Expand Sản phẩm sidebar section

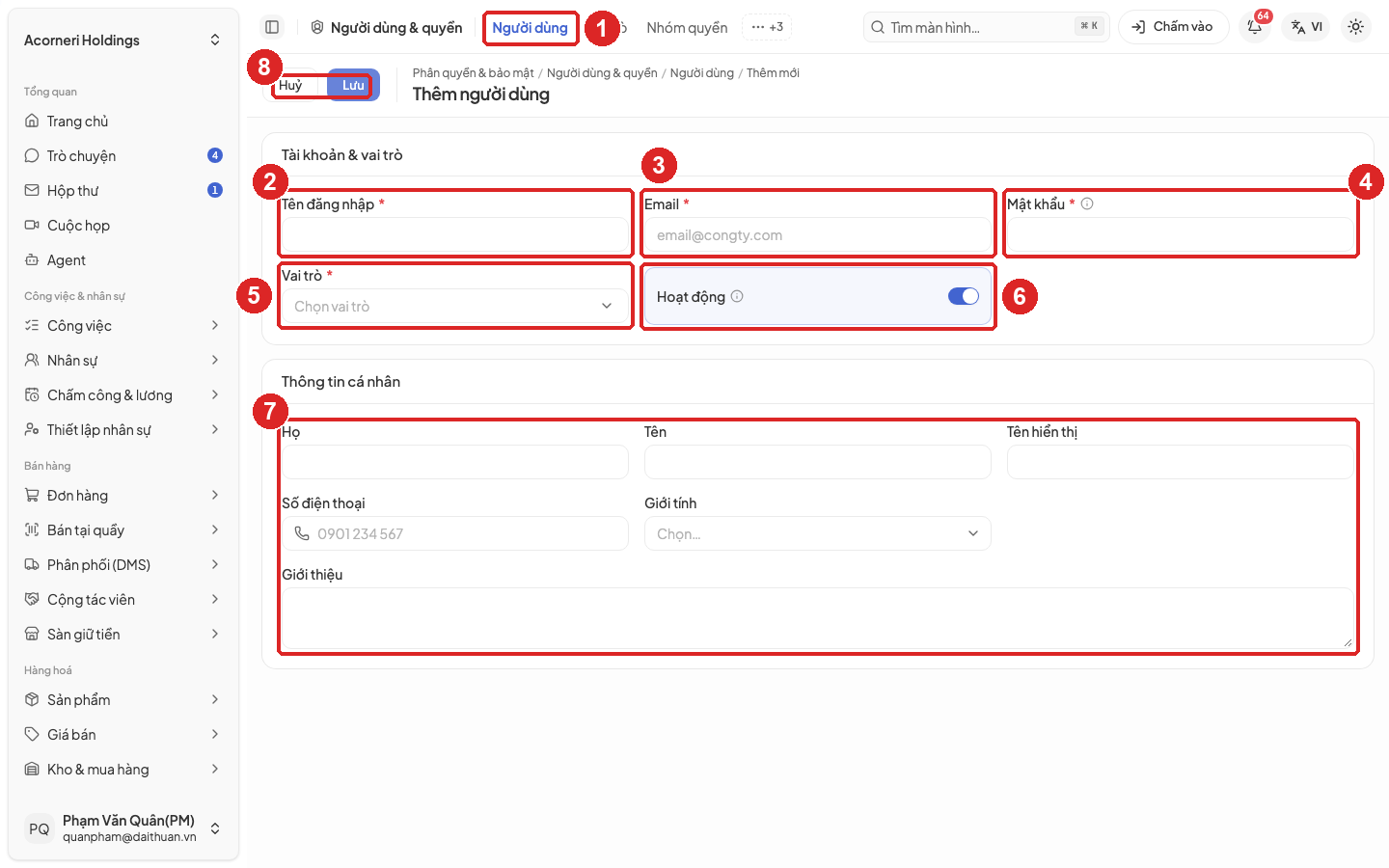click(123, 700)
